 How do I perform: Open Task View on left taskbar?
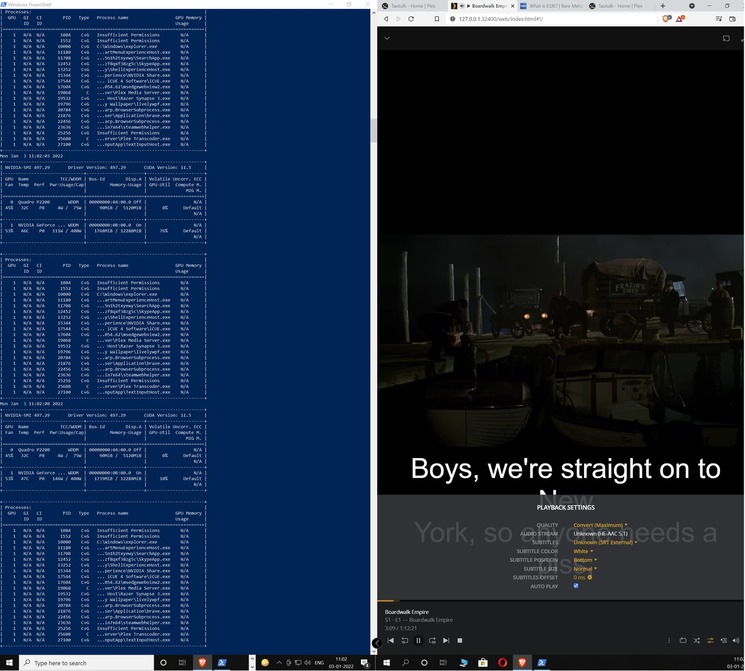(x=182, y=662)
